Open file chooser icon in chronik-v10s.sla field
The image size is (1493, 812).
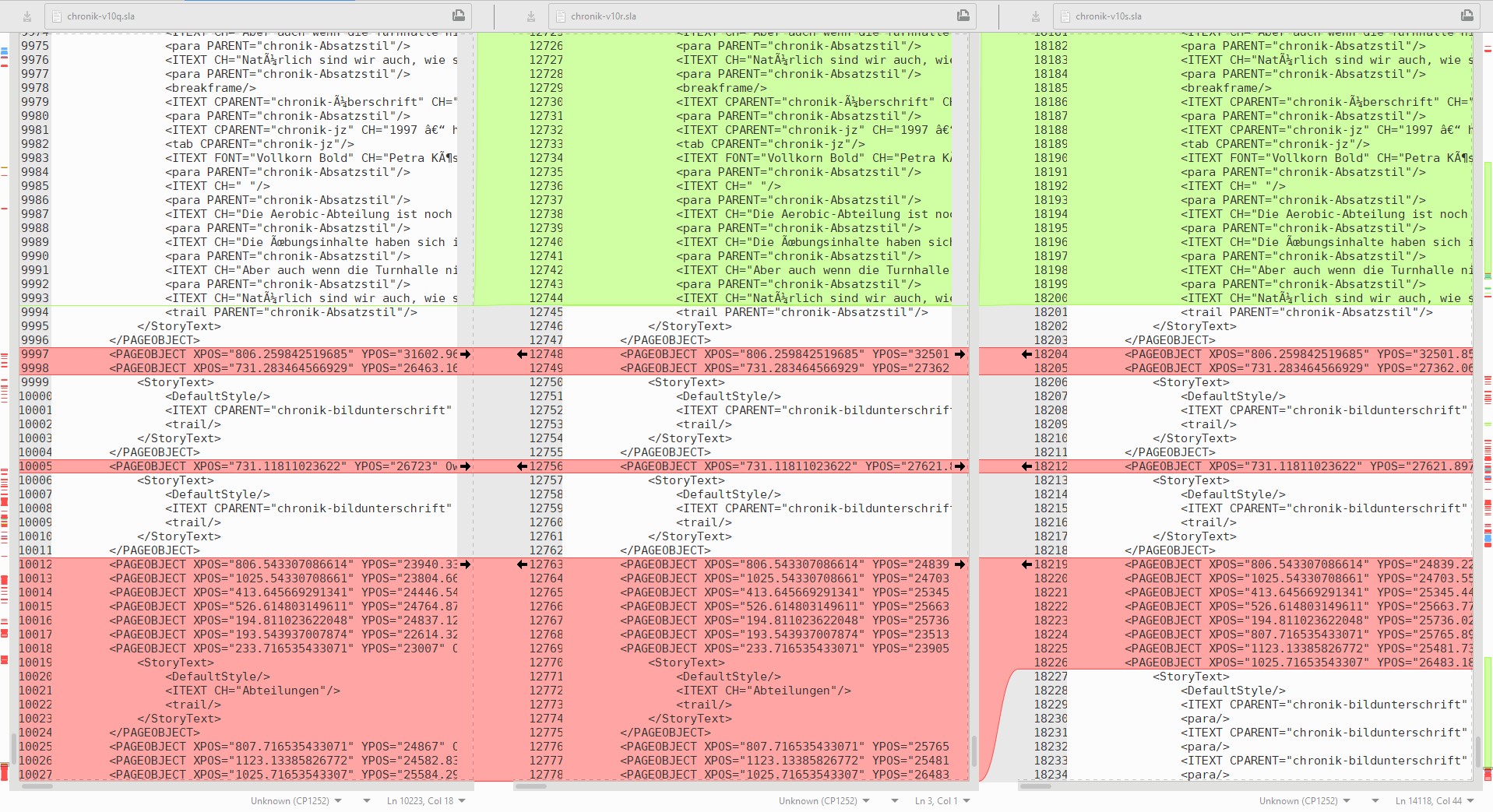tap(1467, 16)
